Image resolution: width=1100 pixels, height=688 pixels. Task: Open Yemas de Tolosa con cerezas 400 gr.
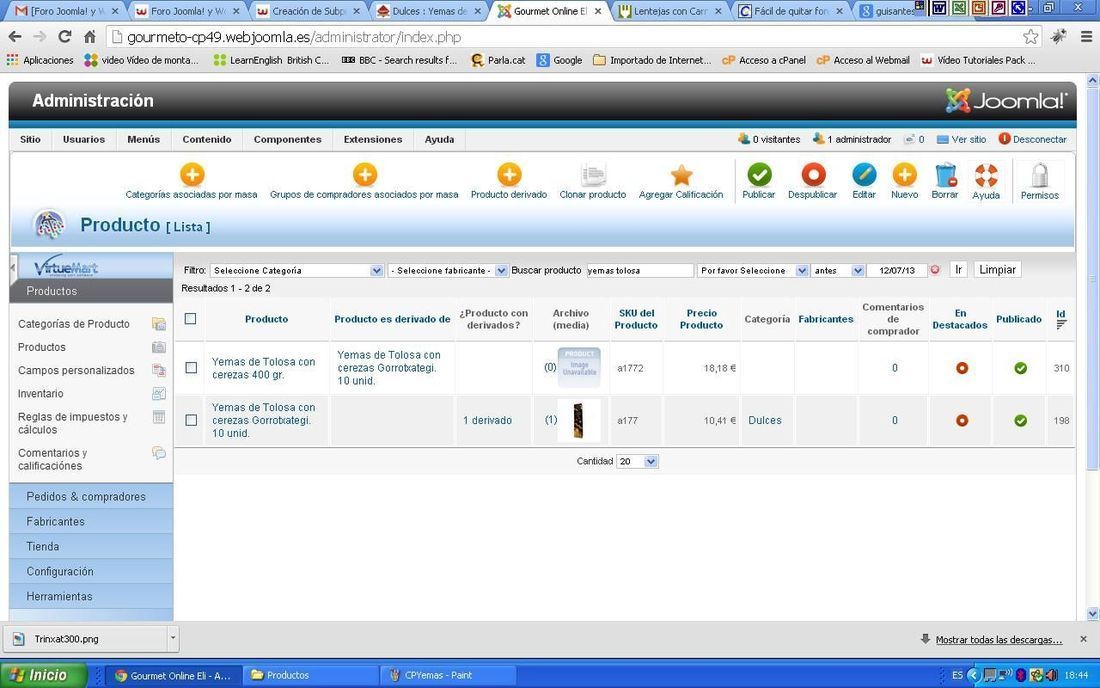(x=264, y=368)
